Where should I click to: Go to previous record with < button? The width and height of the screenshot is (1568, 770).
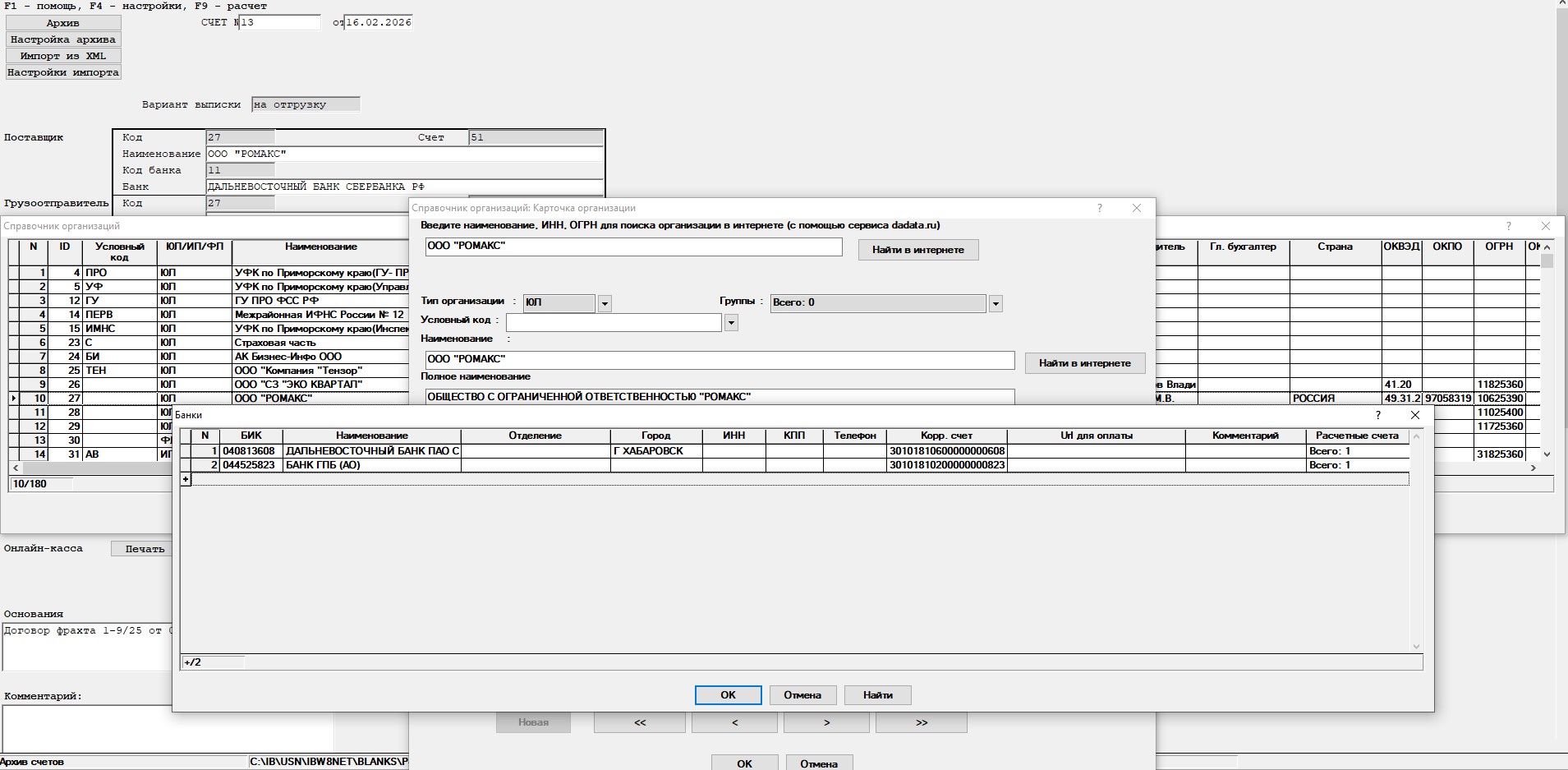coord(734,722)
